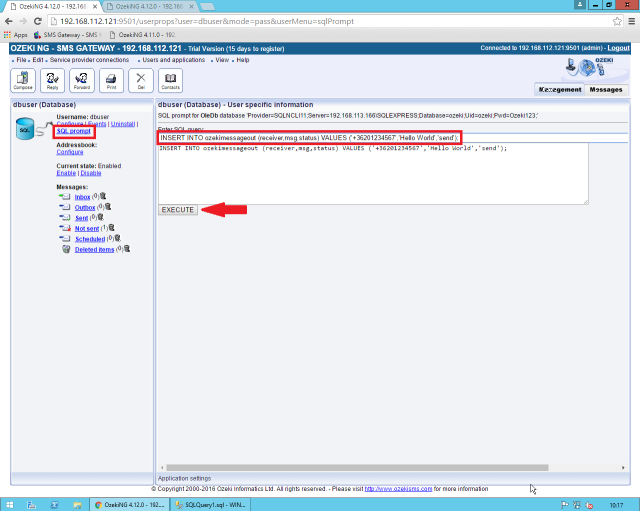Click the EXECUTE button
Viewport: 640px width, 511px height.
[178, 210]
